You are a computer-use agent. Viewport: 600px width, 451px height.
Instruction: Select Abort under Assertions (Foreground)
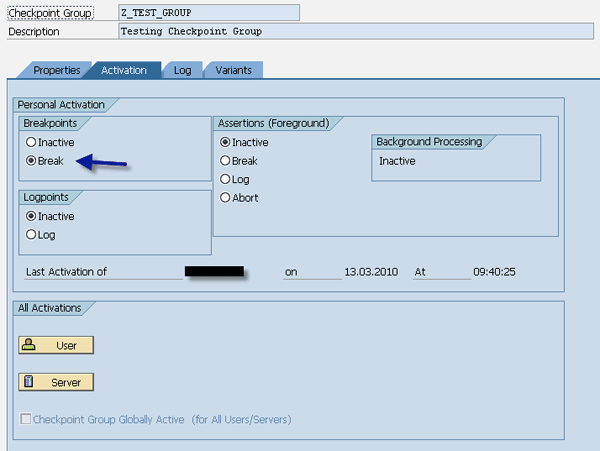226,197
